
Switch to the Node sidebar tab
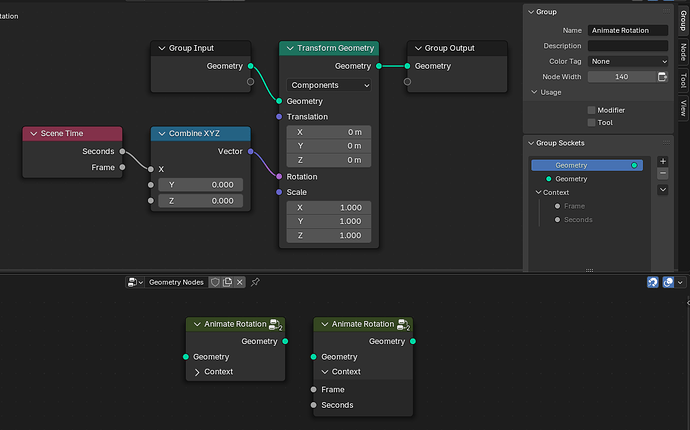(683, 52)
